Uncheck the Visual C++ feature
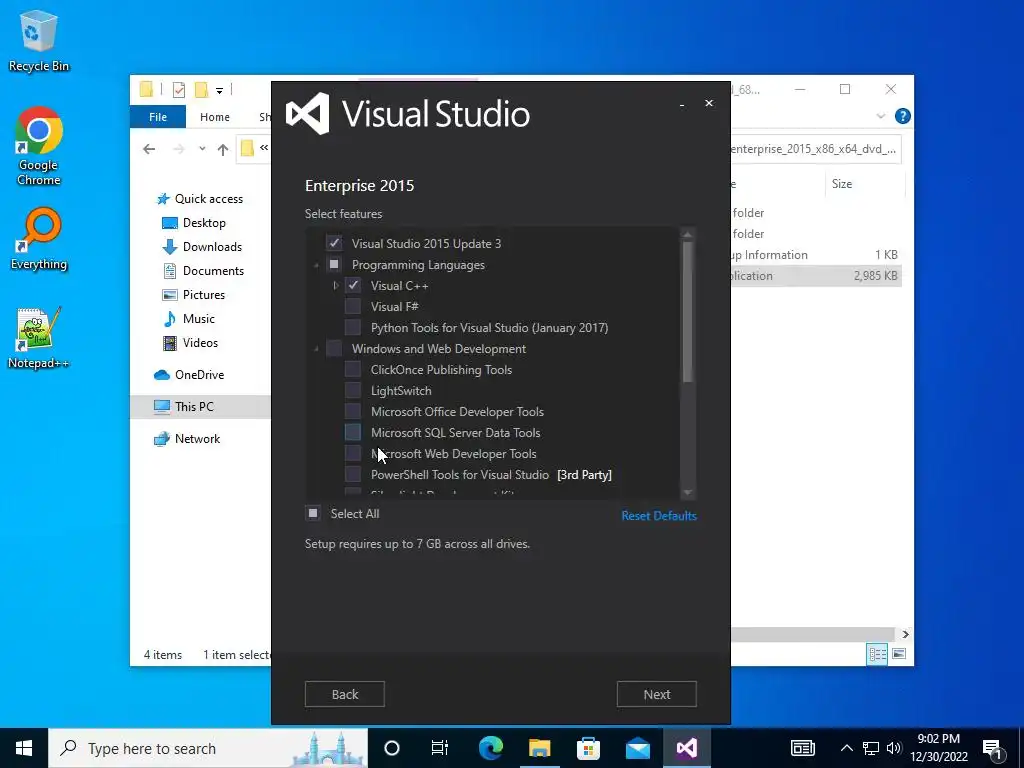This screenshot has height=768, width=1024. point(353,285)
